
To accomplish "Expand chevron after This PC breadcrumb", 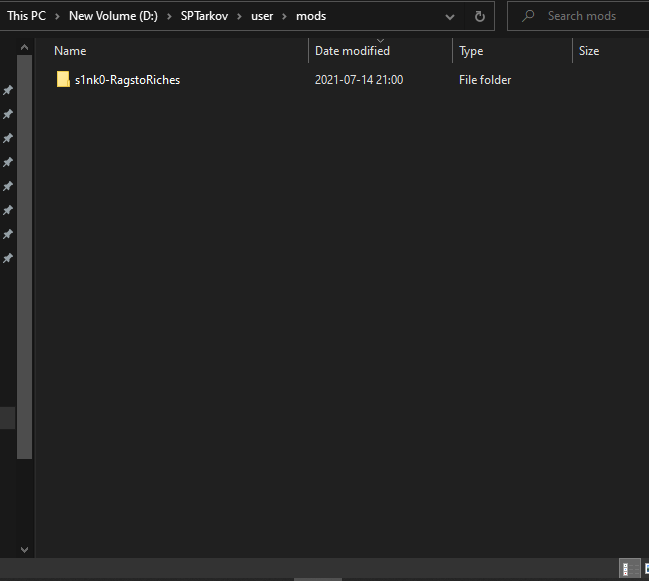I will pyautogui.click(x=58, y=17).
